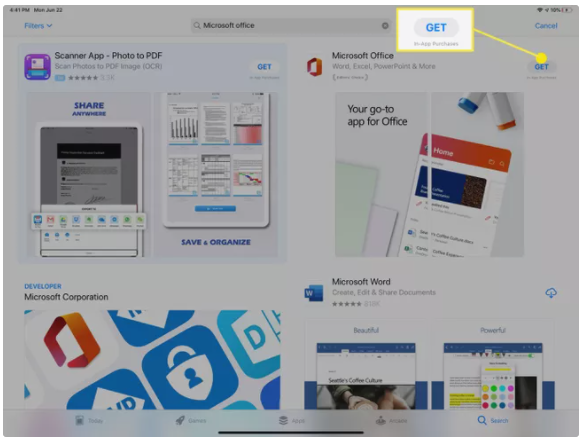Switch to the Search tab
This screenshot has width=582, height=438.
coord(493,421)
